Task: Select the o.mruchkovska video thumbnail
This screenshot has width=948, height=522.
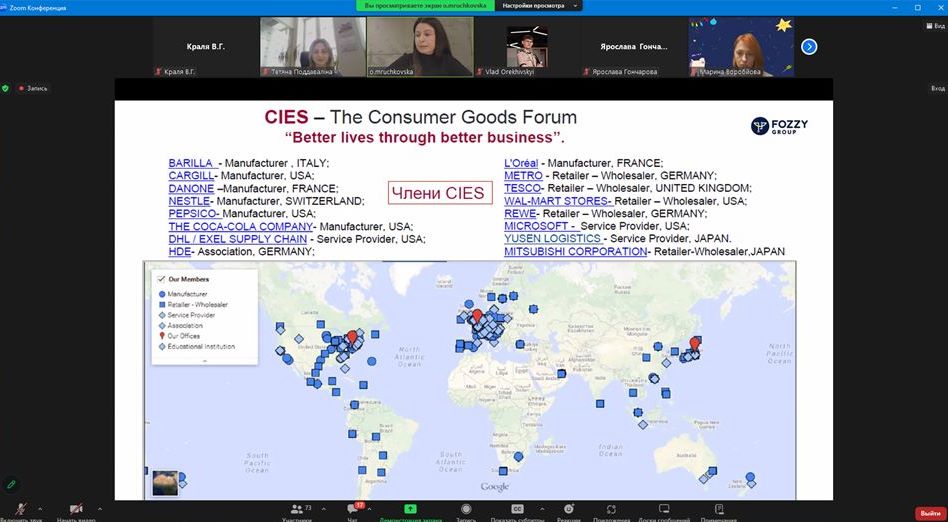Action: tap(419, 46)
